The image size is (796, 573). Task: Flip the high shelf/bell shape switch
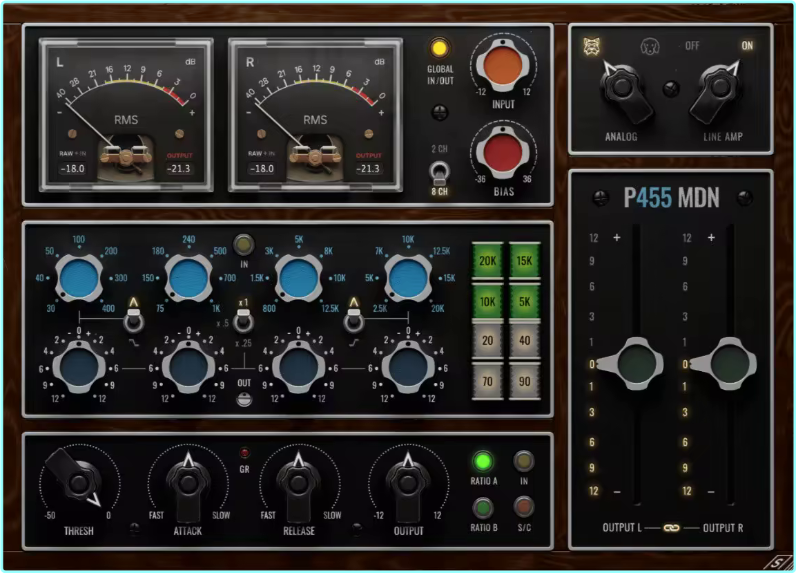click(x=354, y=319)
